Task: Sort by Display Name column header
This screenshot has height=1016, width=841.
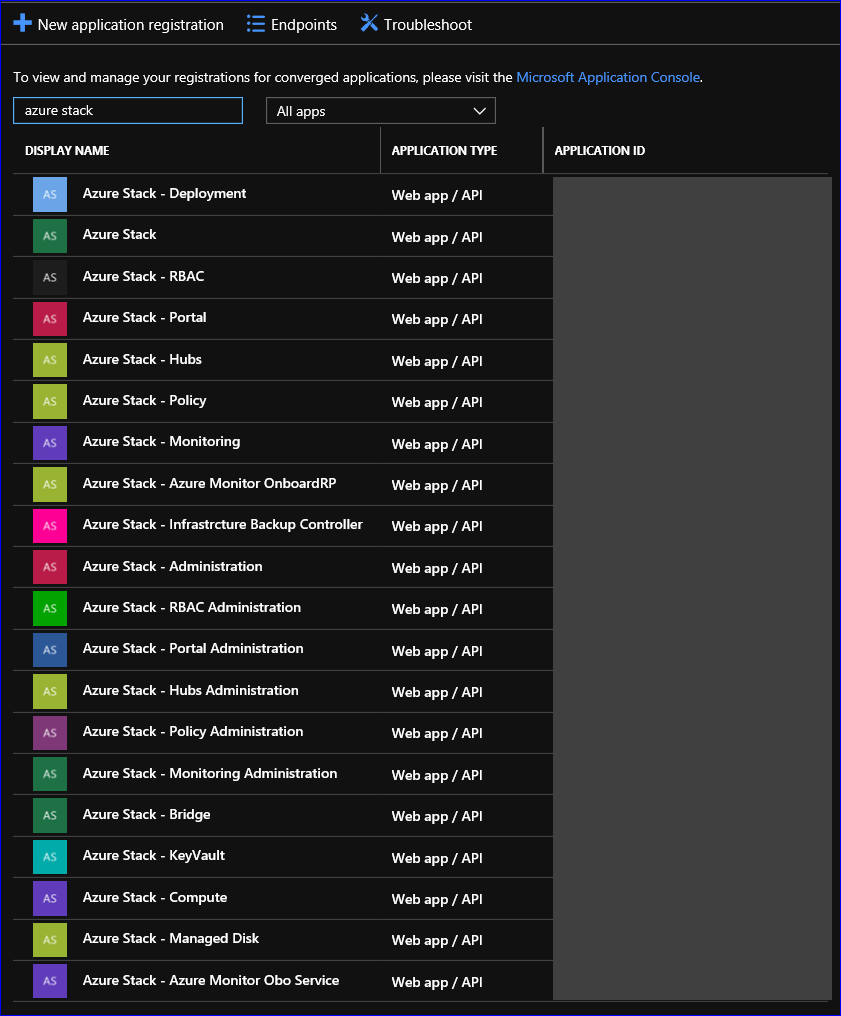Action: pyautogui.click(x=67, y=151)
